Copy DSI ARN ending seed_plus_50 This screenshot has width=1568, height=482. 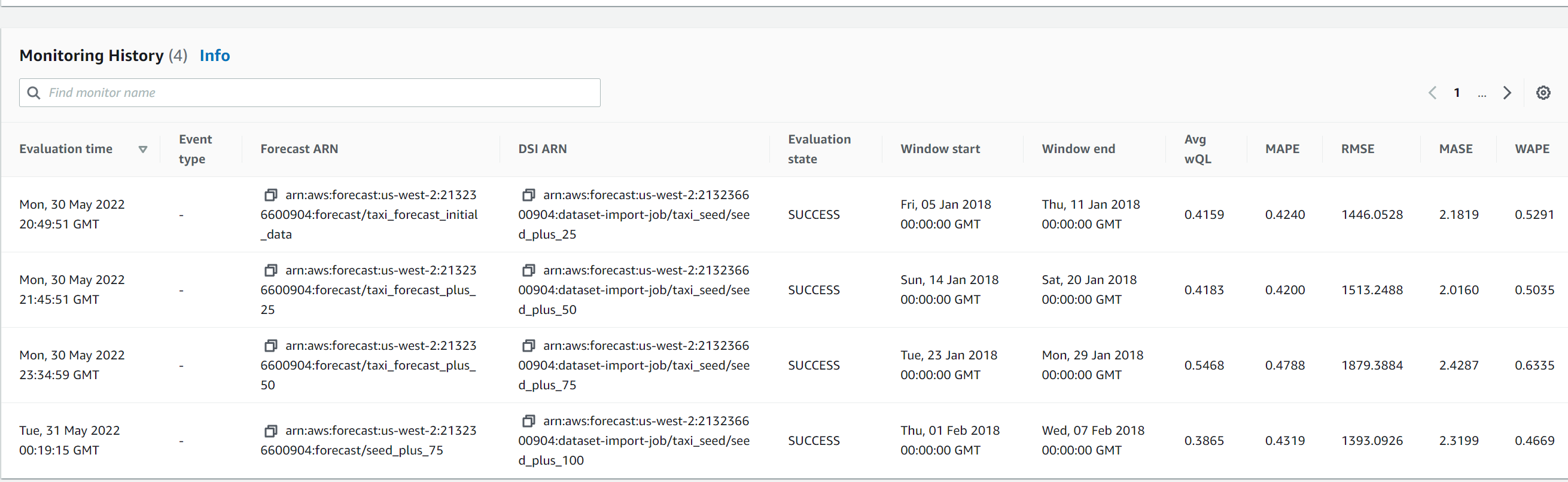click(x=529, y=270)
